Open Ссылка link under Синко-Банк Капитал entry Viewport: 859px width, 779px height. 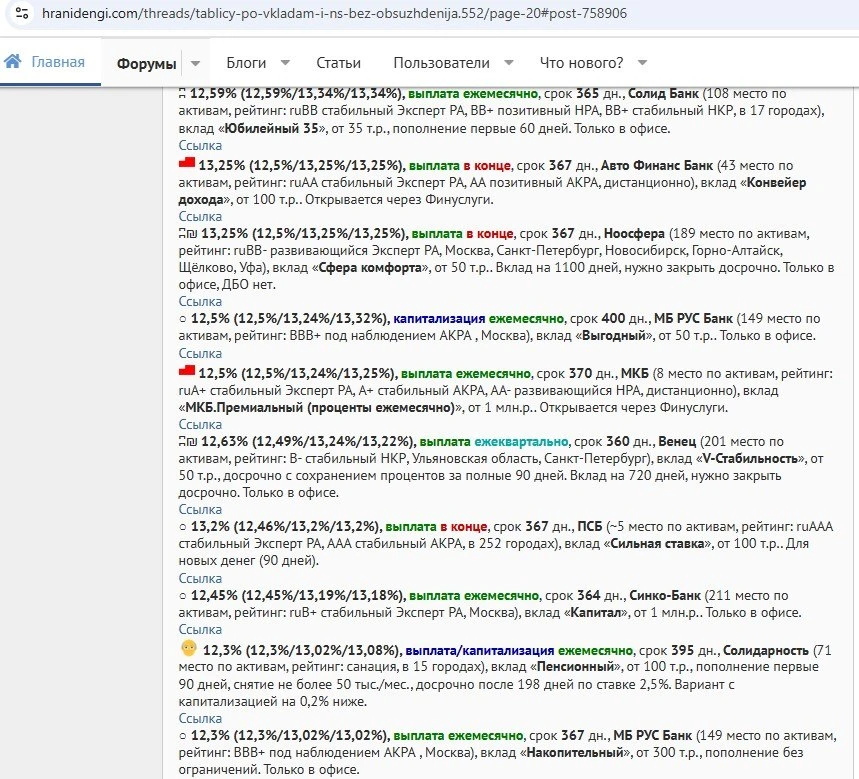pyautogui.click(x=201, y=630)
